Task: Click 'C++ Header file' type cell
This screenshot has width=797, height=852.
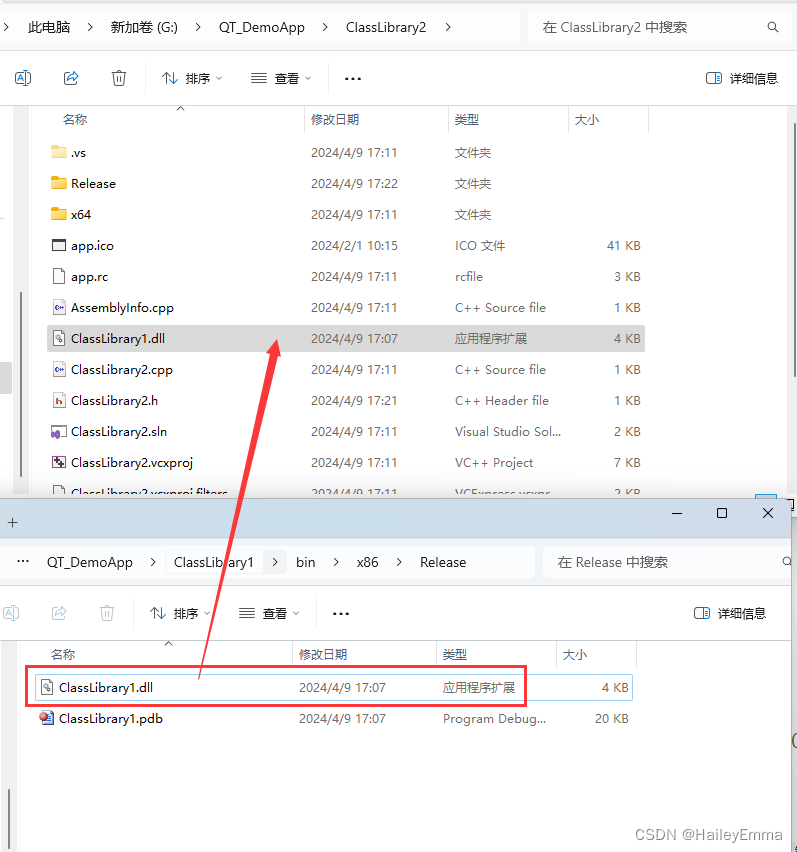Action: click(502, 400)
